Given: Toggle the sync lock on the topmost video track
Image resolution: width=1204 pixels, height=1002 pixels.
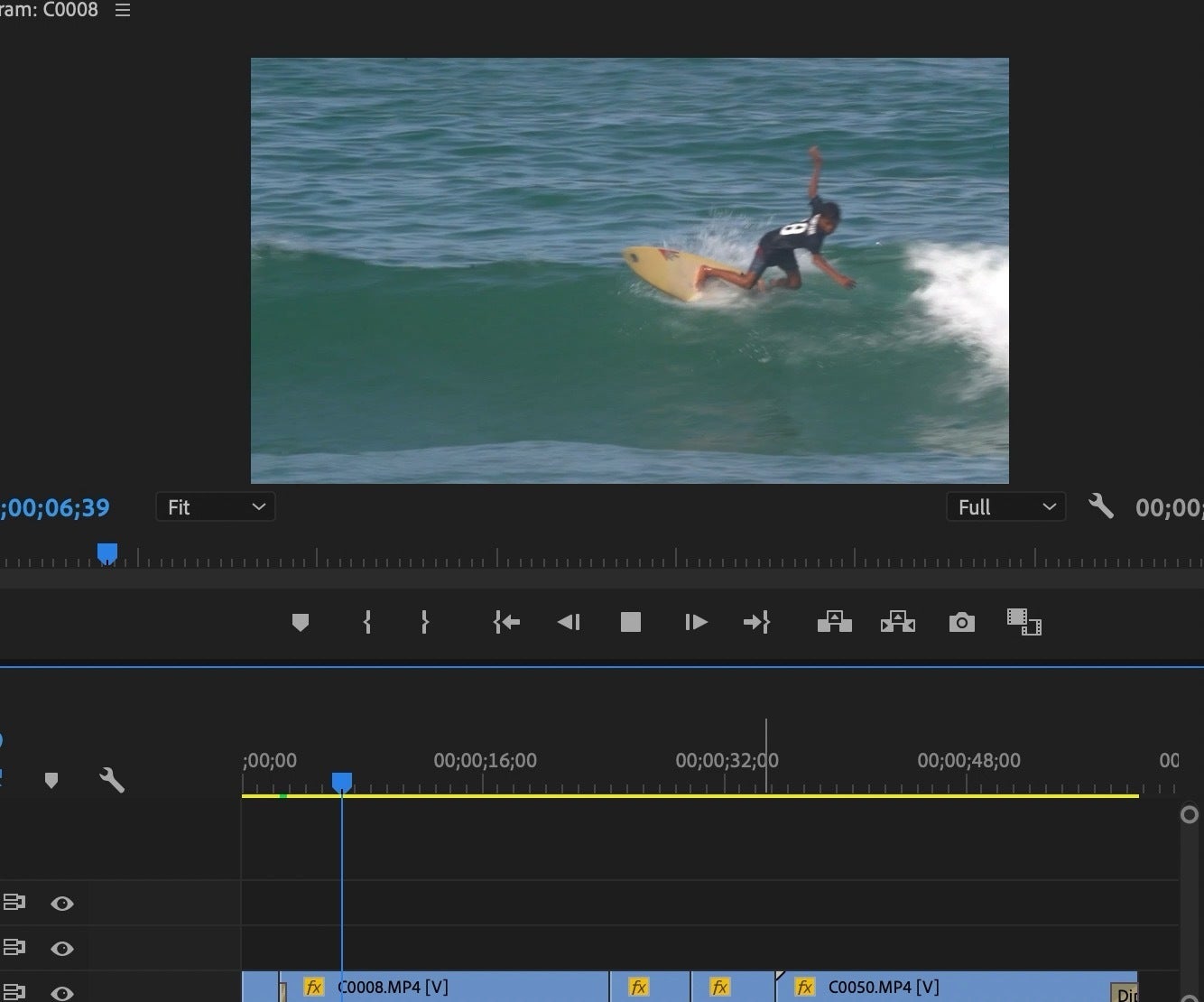Looking at the screenshot, I should click(x=14, y=902).
